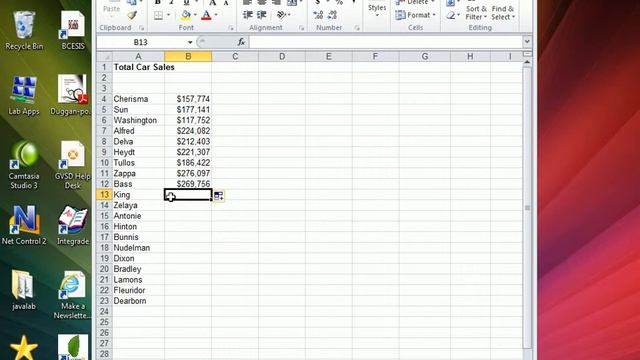Open the Format dropdown in Cells group
This screenshot has width=640, height=360.
416,15
